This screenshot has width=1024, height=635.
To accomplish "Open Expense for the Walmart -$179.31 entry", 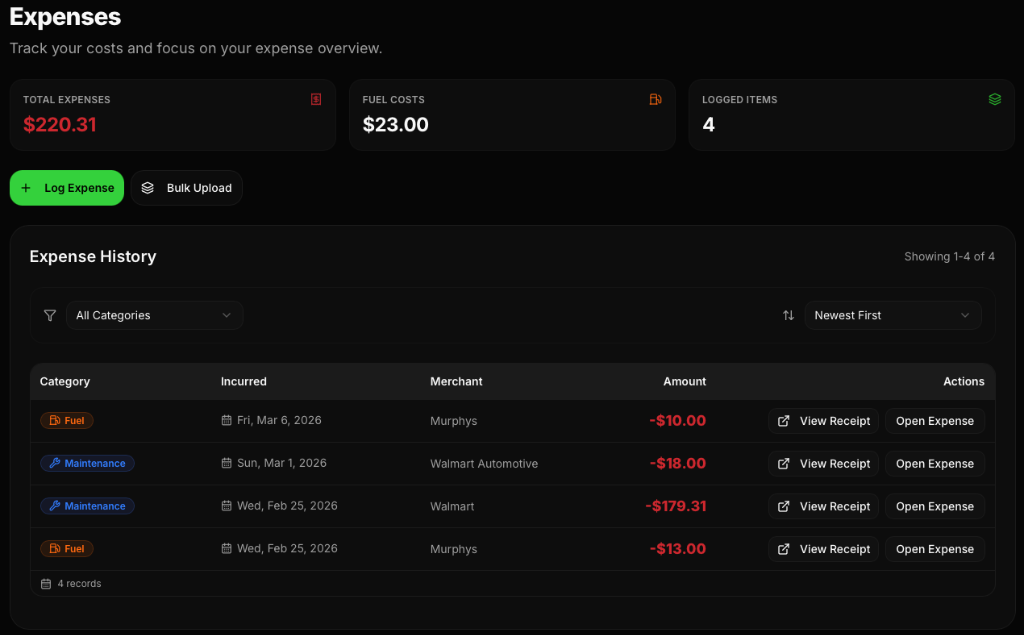I will coord(934,506).
